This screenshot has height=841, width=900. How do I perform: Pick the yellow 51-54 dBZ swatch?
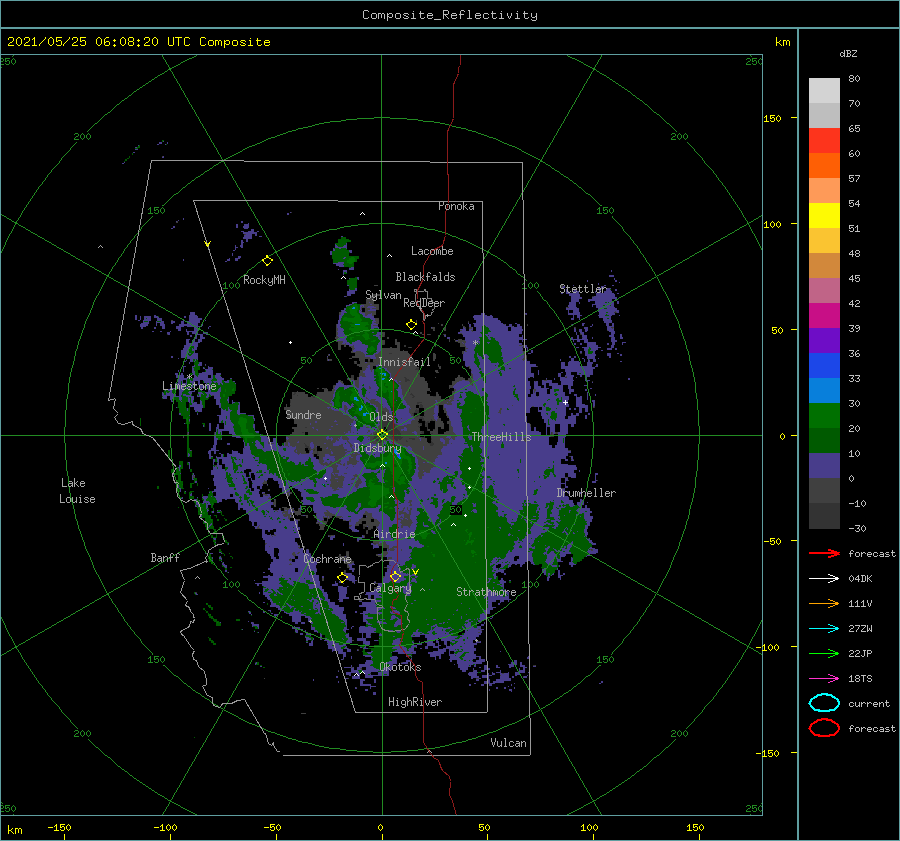(824, 215)
